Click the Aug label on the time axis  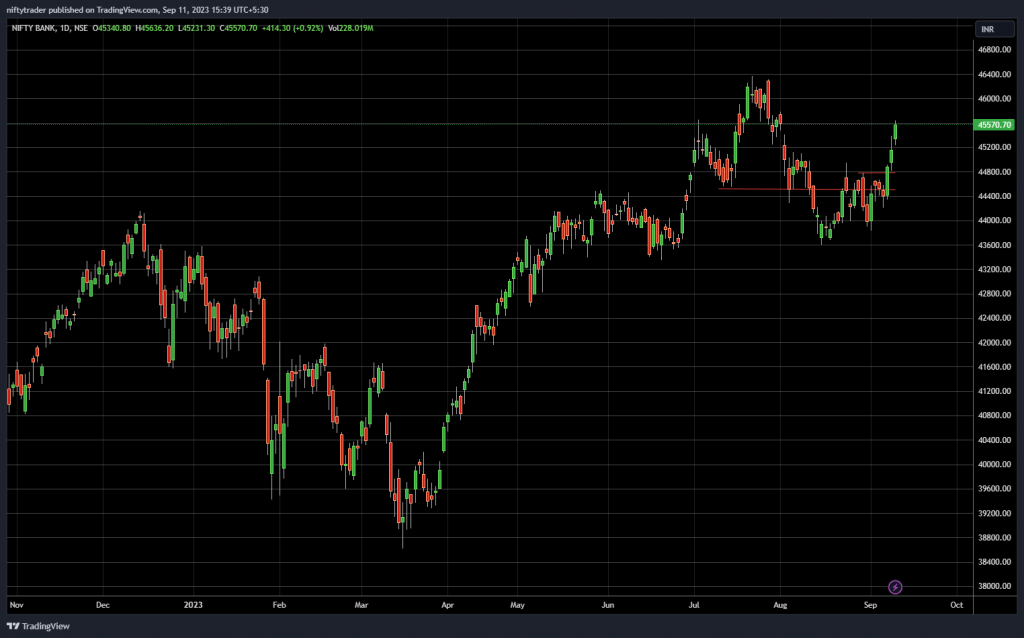(x=780, y=605)
